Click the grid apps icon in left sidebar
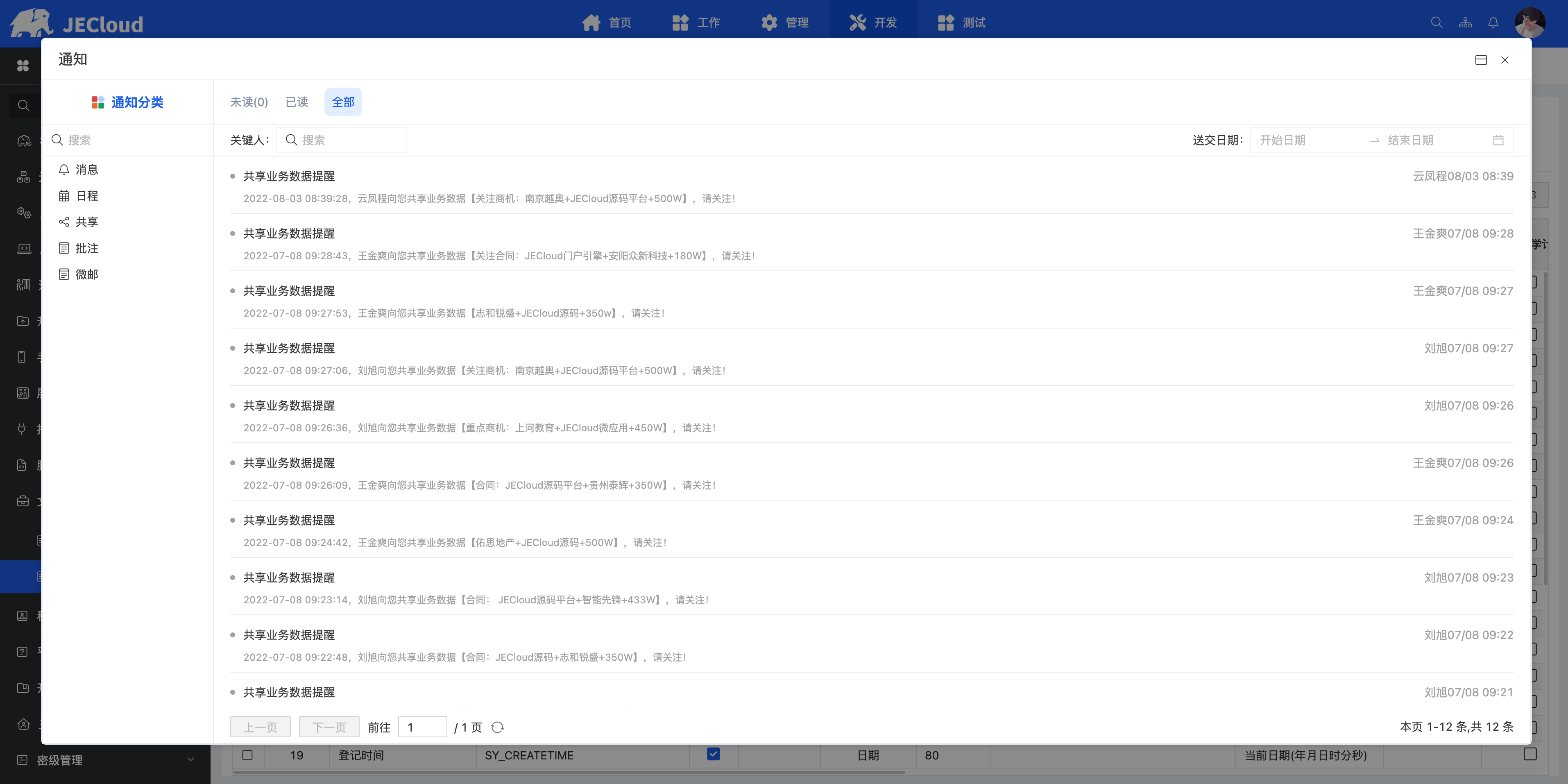 pyautogui.click(x=23, y=66)
